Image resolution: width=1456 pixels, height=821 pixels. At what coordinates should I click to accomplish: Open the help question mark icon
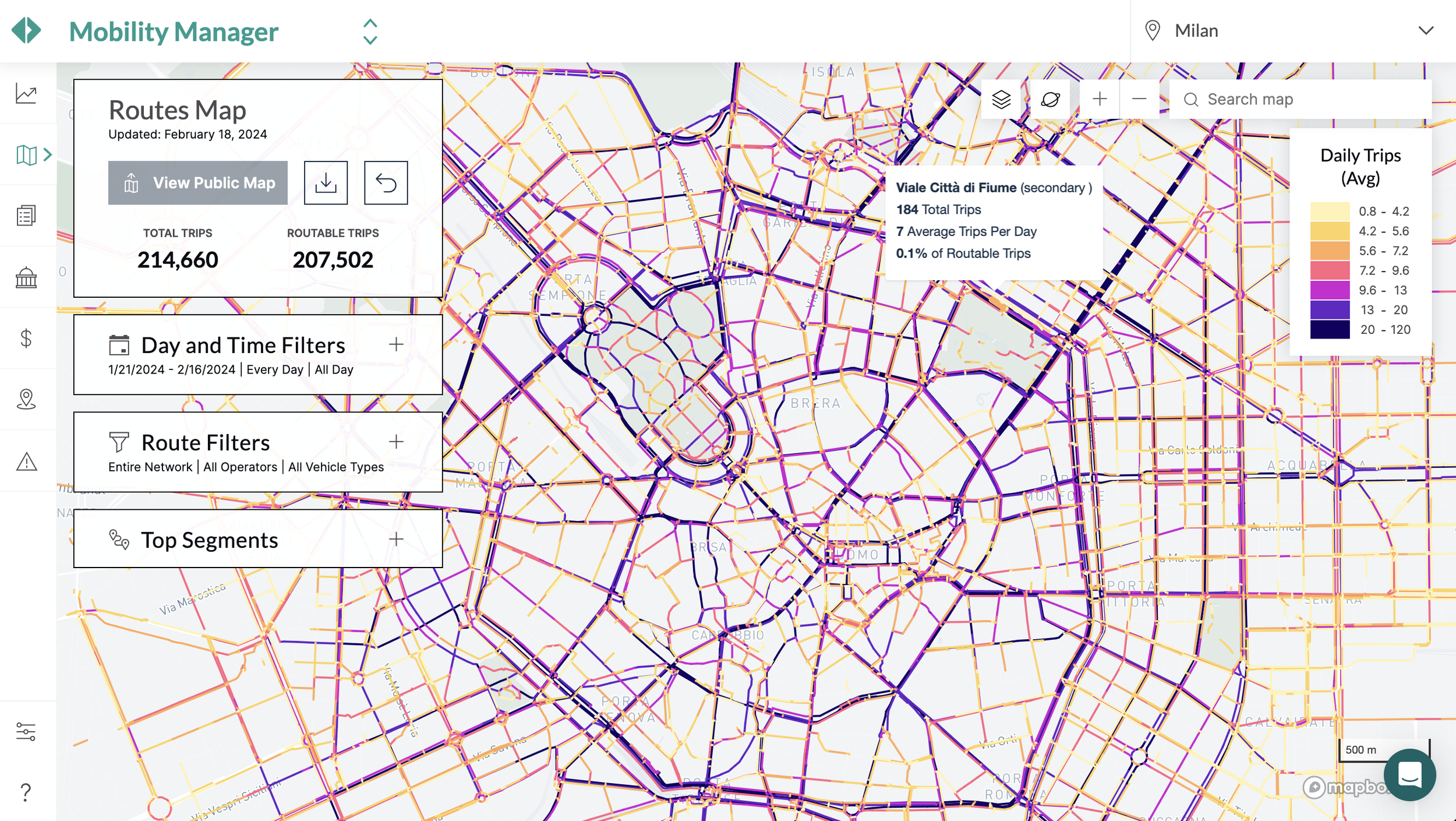pos(26,792)
